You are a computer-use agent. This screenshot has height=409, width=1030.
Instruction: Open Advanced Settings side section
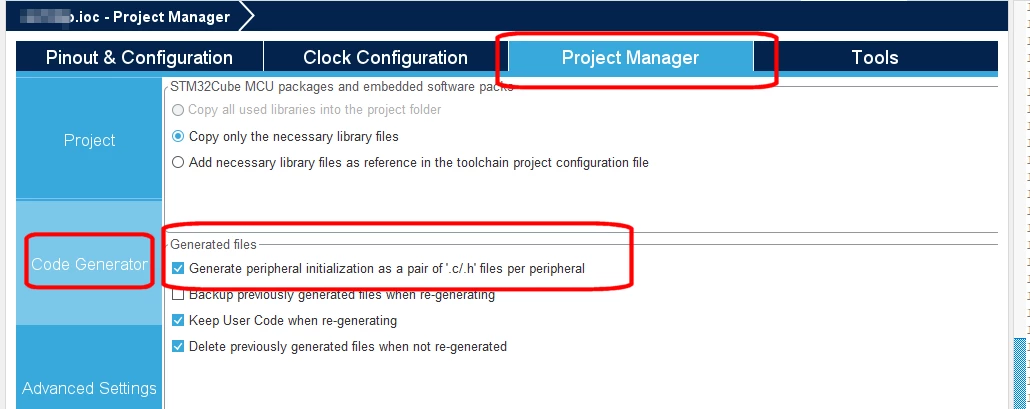pos(89,388)
